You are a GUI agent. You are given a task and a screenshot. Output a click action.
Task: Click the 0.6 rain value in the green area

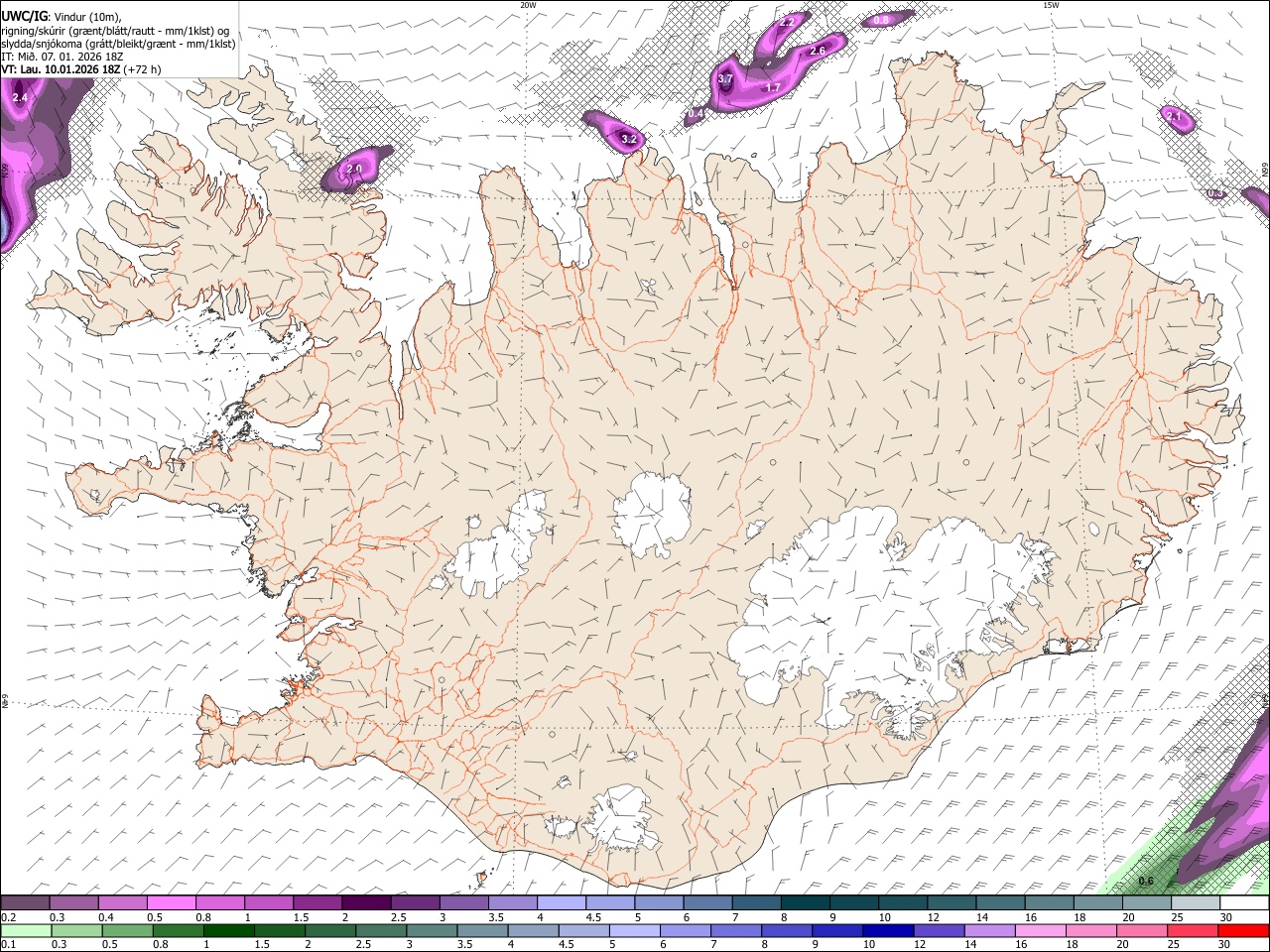pos(1147,882)
